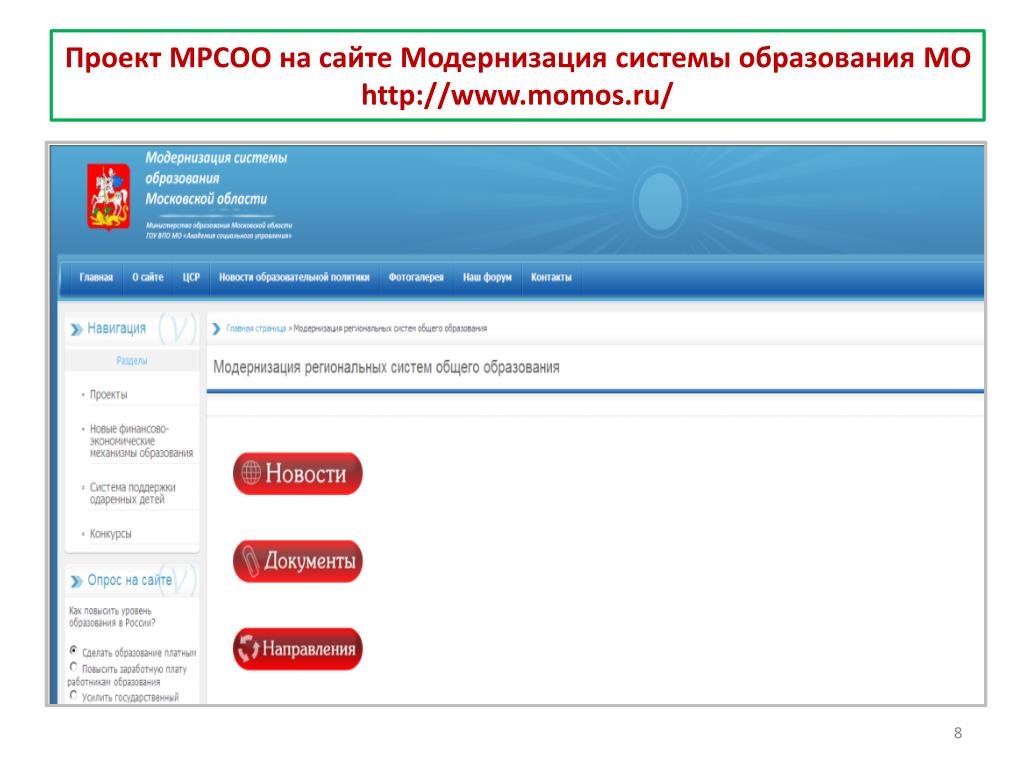Viewport: 1024px width, 768px height.
Task: Click the double-chevron icon beside Навигация
Action: pyautogui.click(x=77, y=329)
